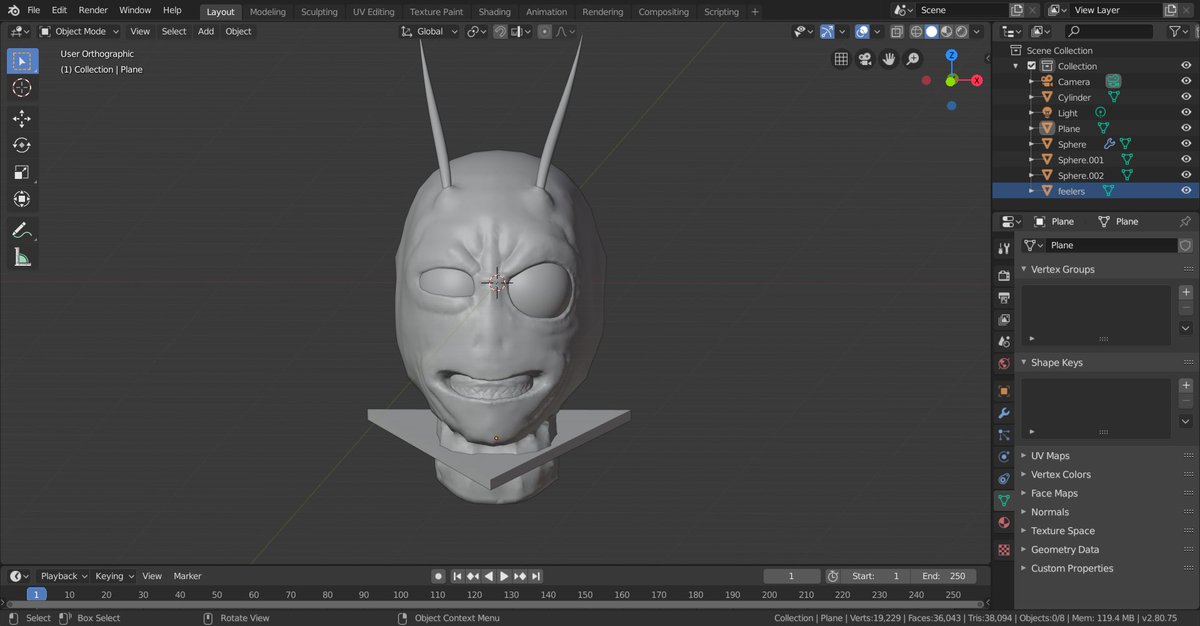Add a new vertex group with plus
This screenshot has width=1200, height=626.
tap(1186, 291)
